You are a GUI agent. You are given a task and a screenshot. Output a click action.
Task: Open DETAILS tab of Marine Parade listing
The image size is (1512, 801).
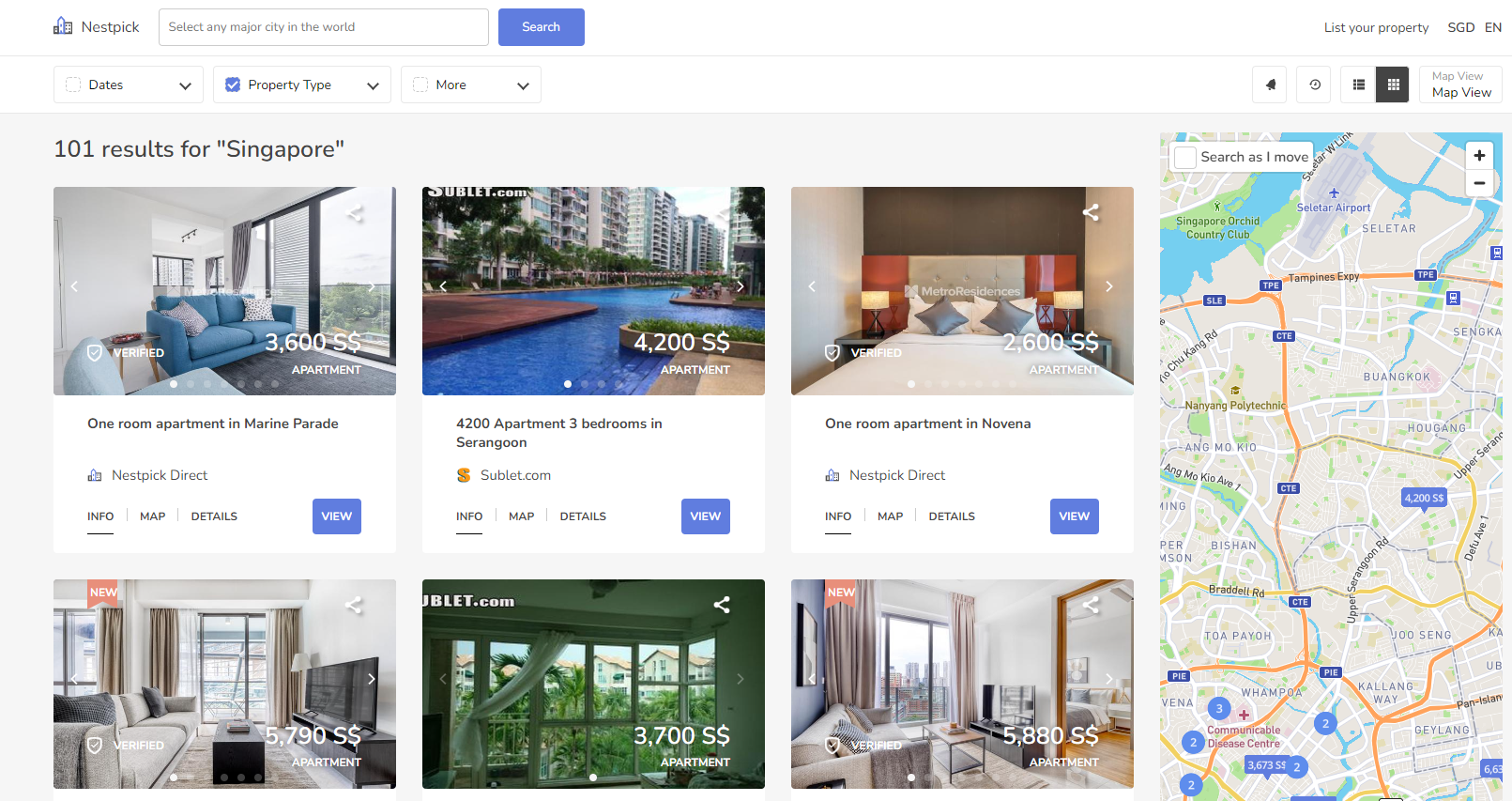[214, 516]
